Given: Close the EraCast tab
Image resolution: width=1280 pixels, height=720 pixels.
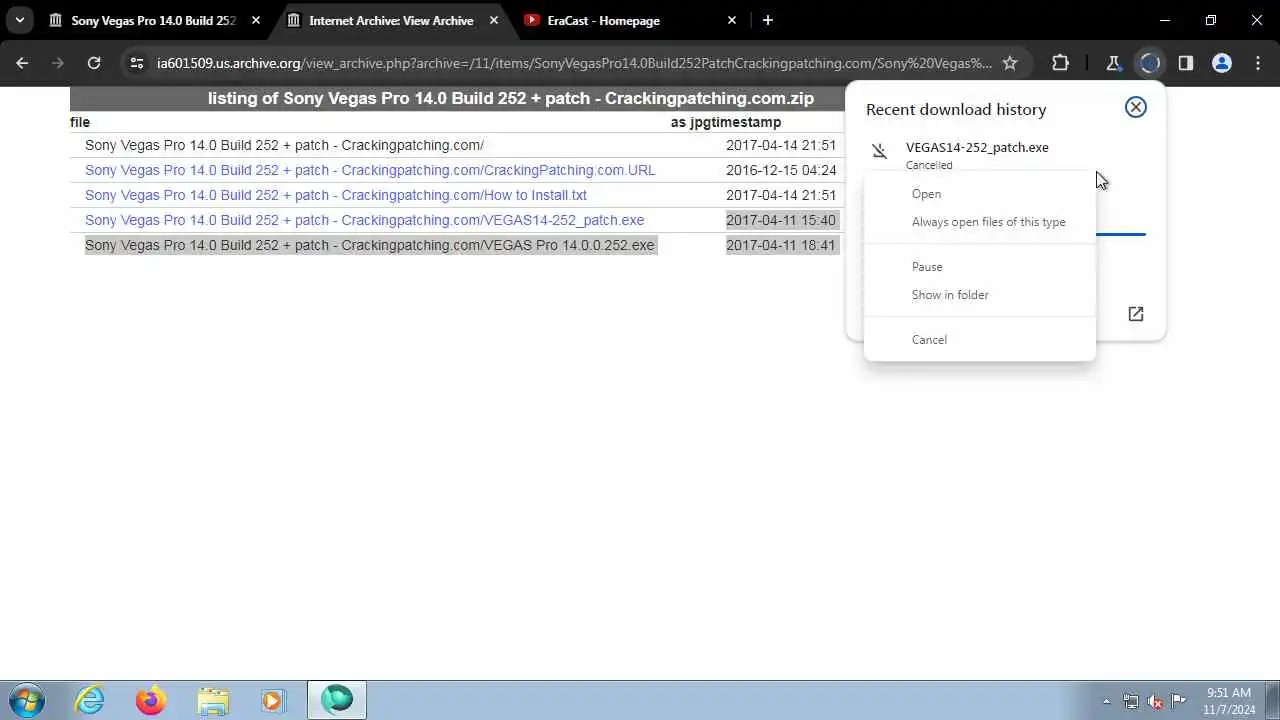Looking at the screenshot, I should coord(731,20).
